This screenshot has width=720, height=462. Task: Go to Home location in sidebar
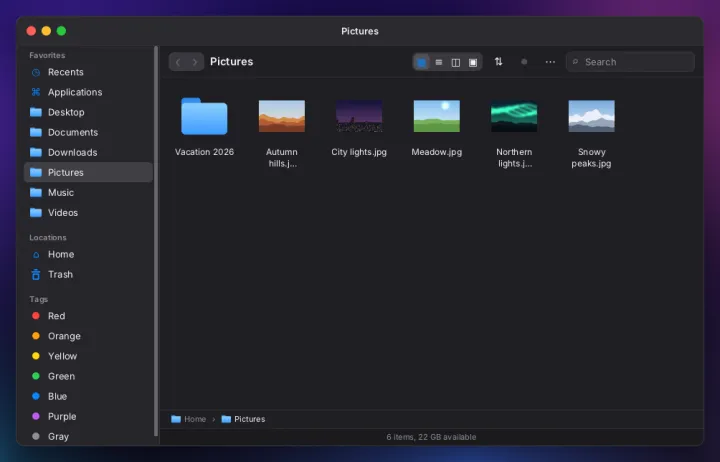pos(88,254)
